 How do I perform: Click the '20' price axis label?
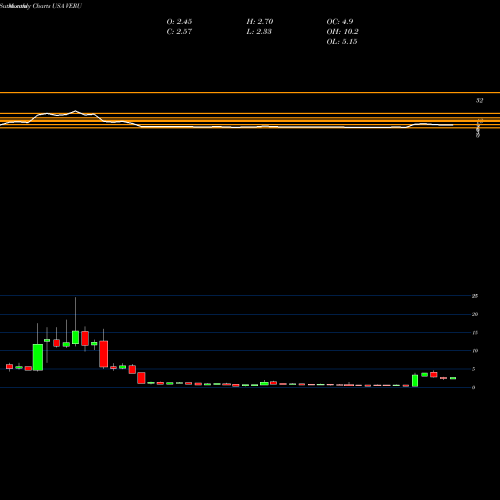point(475,314)
